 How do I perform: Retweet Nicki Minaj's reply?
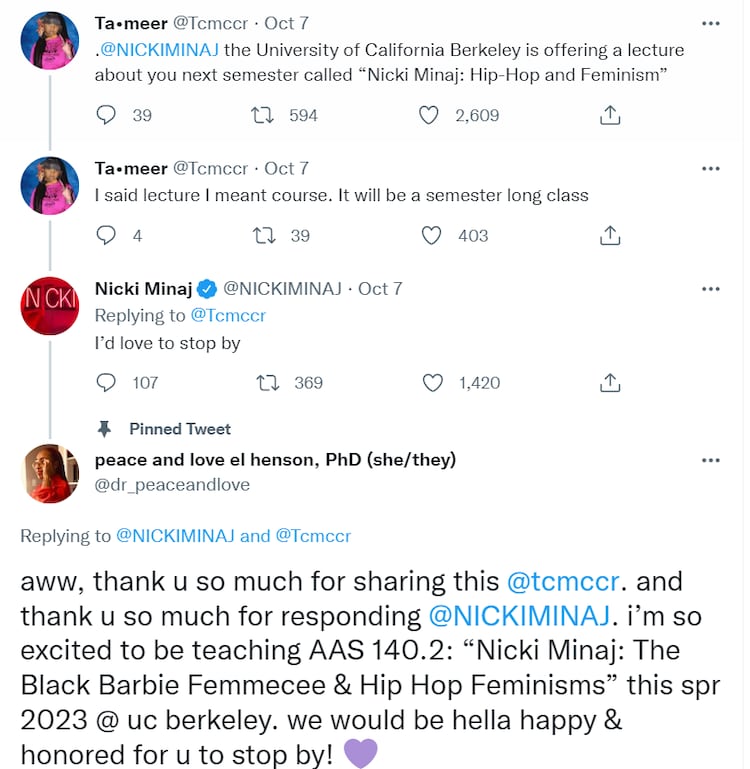[x=267, y=382]
